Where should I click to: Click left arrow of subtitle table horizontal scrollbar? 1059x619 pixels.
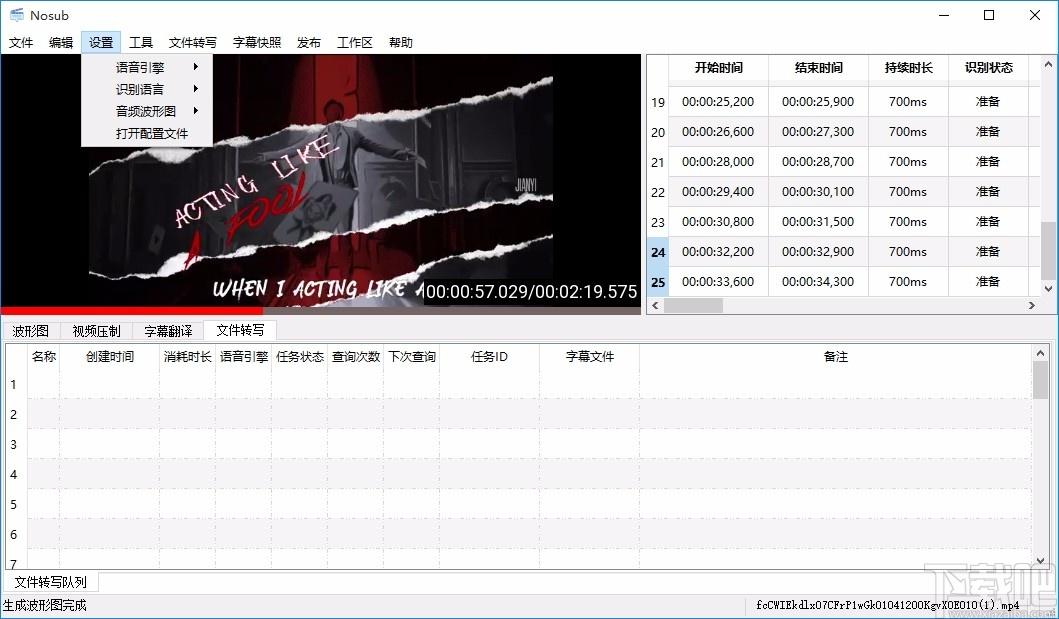click(655, 306)
